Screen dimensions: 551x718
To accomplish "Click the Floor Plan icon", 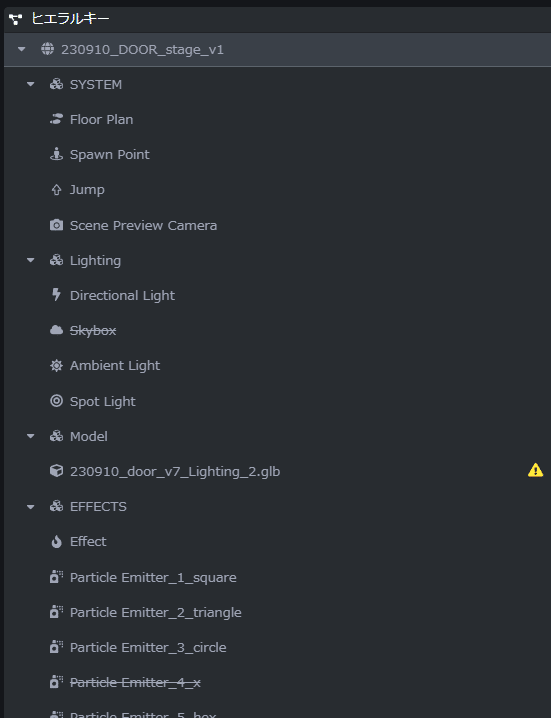I will click(56, 120).
